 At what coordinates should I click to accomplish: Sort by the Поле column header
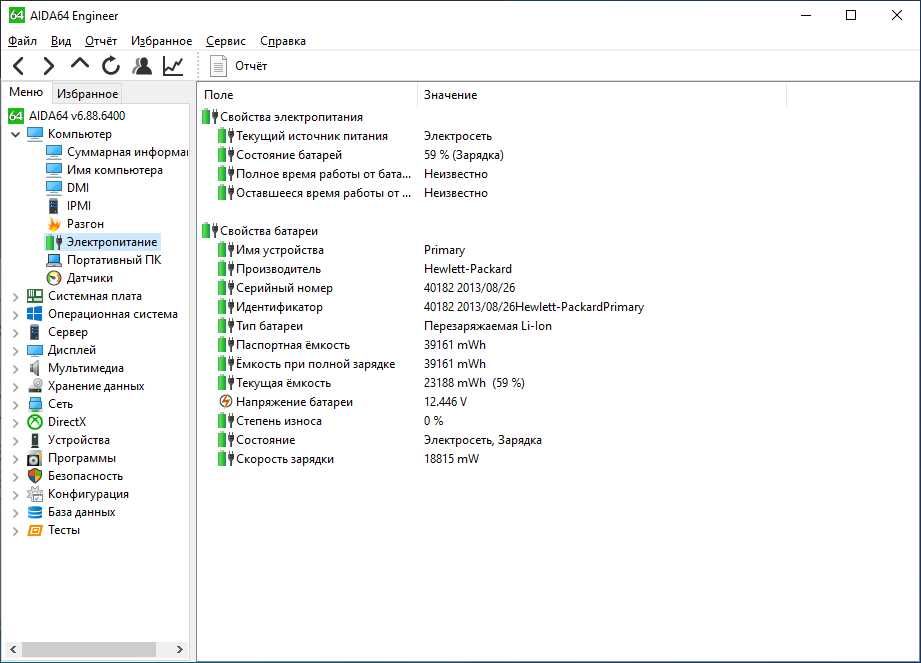[308, 95]
